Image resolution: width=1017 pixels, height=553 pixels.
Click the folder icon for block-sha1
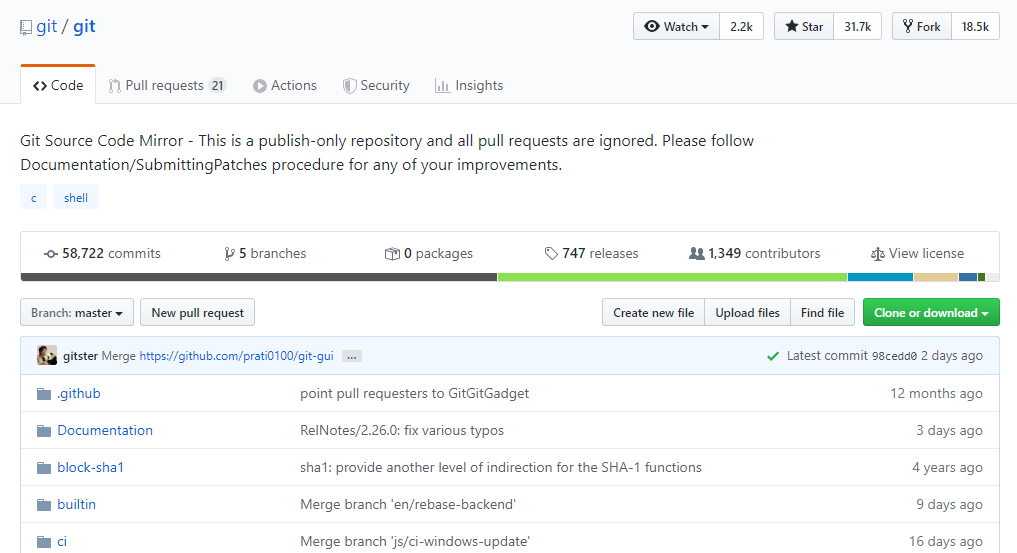pos(44,468)
